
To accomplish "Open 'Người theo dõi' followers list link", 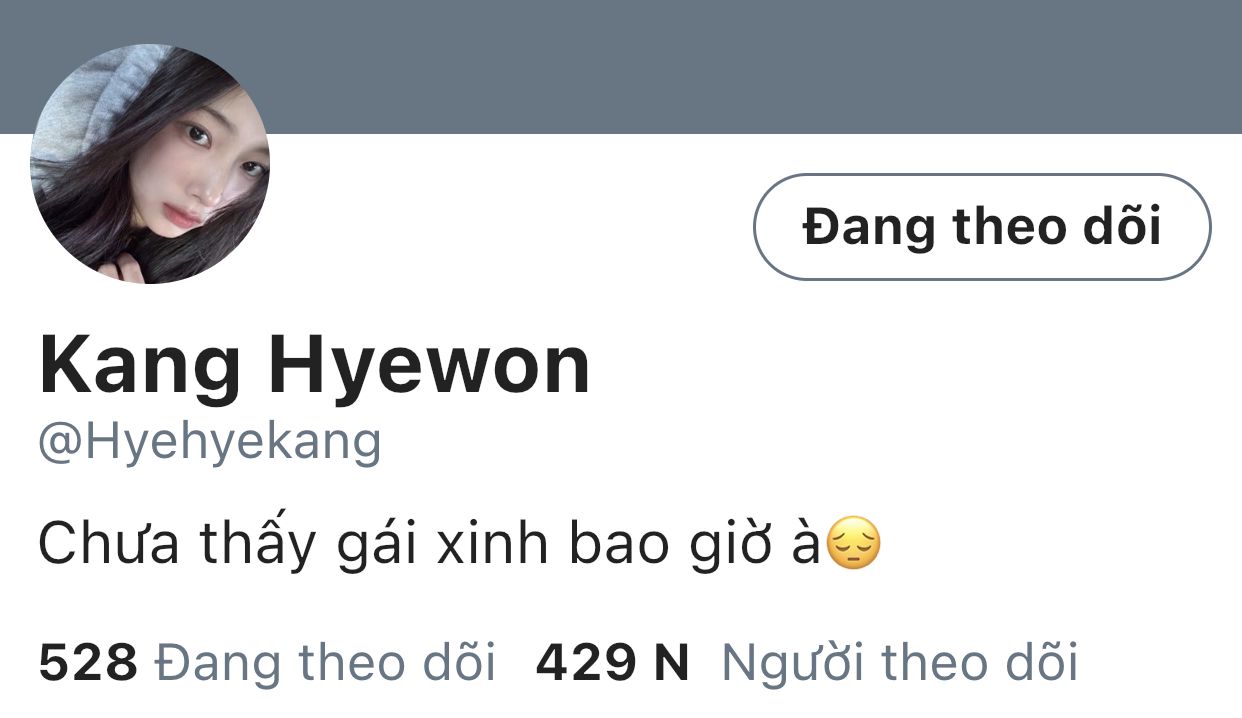I will [x=900, y=663].
